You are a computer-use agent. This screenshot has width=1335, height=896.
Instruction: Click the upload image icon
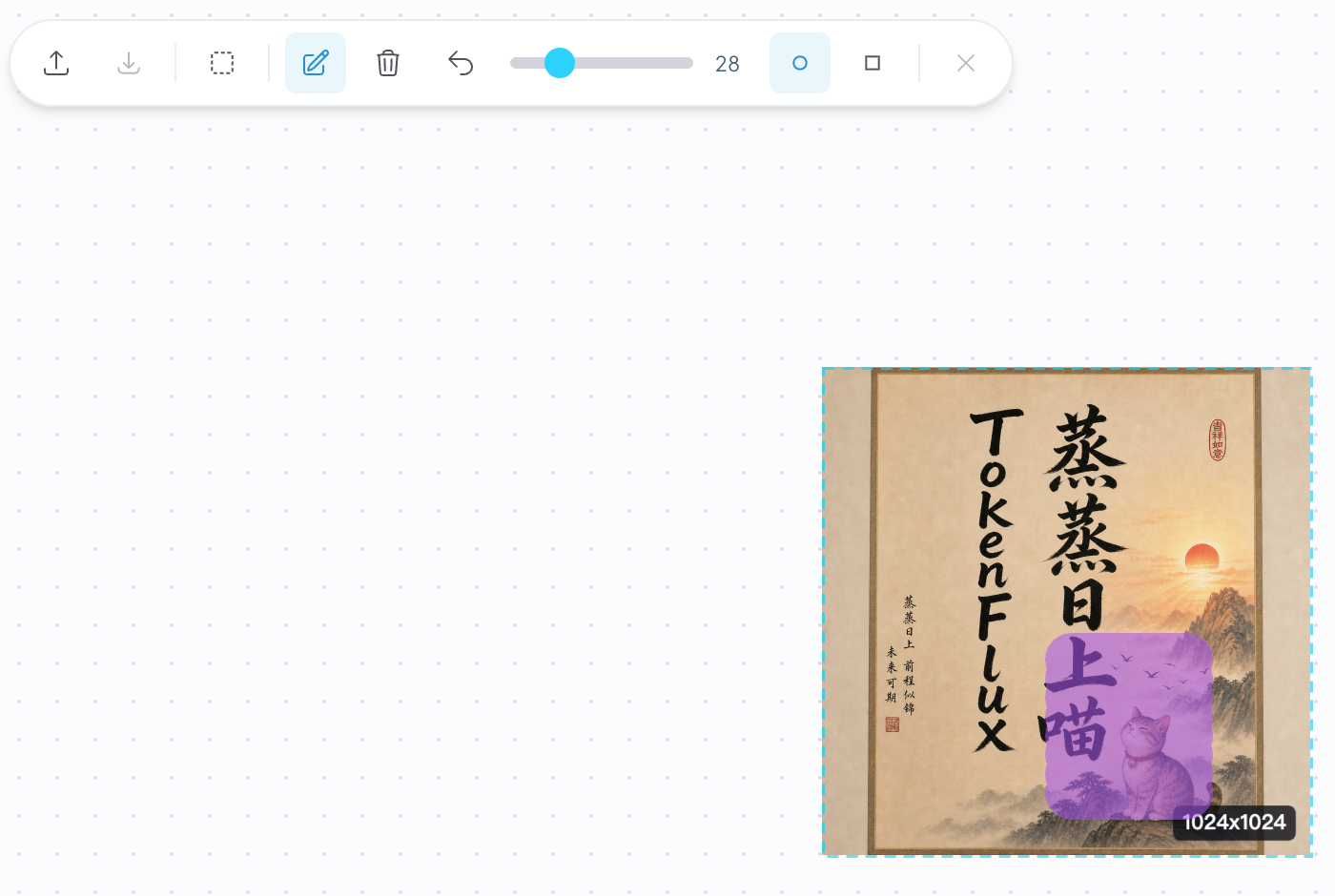tap(56, 63)
